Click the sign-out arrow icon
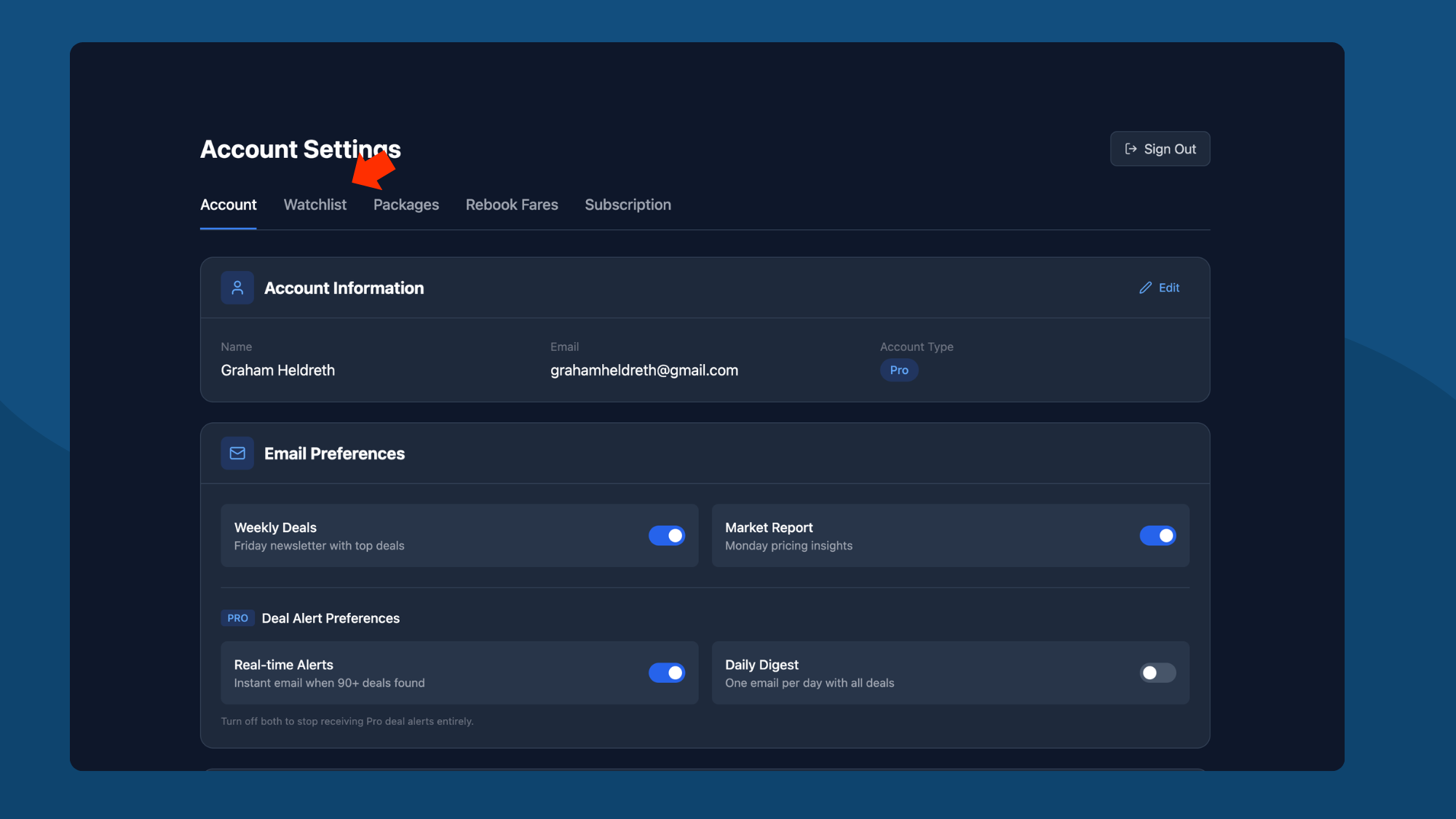The width and height of the screenshot is (1456, 819). pos(1131,149)
